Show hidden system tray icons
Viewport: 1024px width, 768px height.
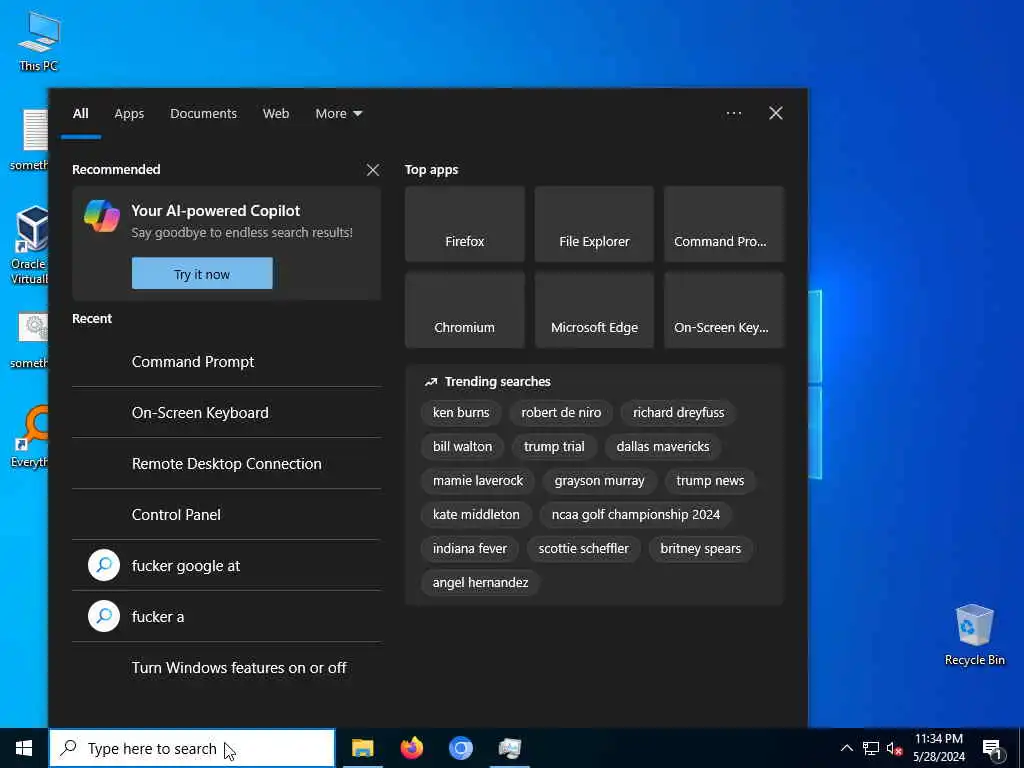846,748
